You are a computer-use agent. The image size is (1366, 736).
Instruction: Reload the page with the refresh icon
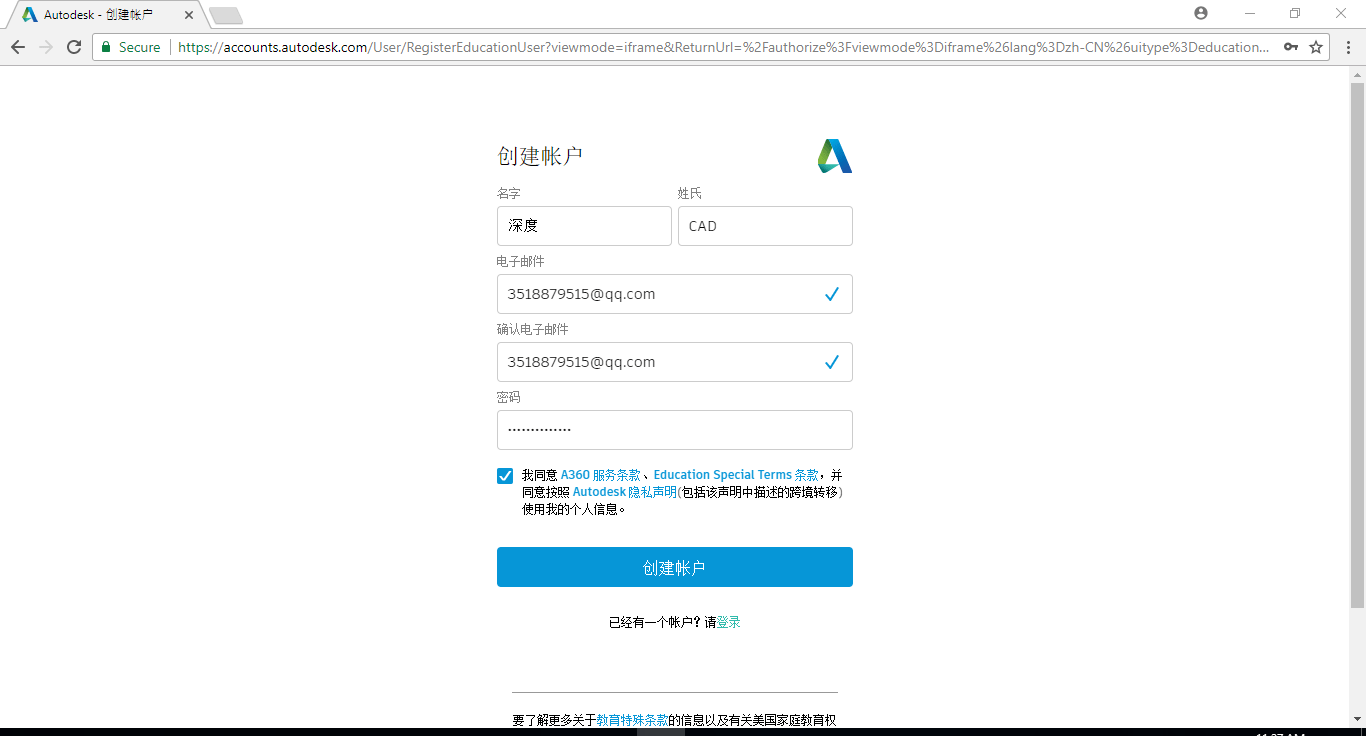tap(74, 47)
